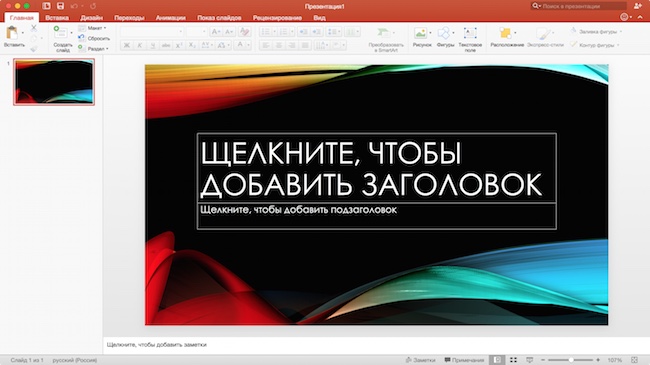Image resolution: width=650 pixels, height=365 pixels.
Task: Open the Design (Дизайн) ribbon tab
Action: pos(92,18)
